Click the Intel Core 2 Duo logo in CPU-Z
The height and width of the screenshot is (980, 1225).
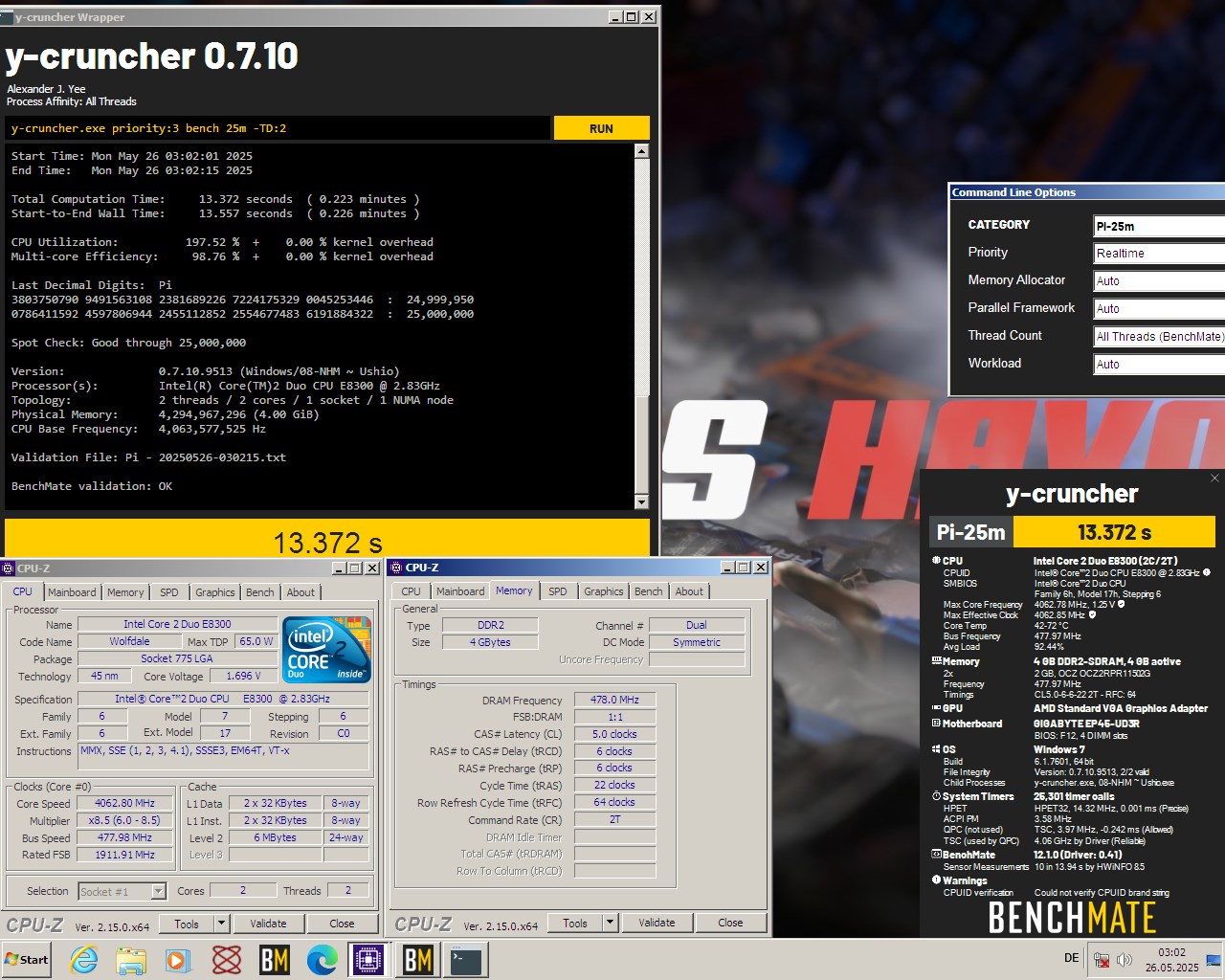[x=326, y=651]
